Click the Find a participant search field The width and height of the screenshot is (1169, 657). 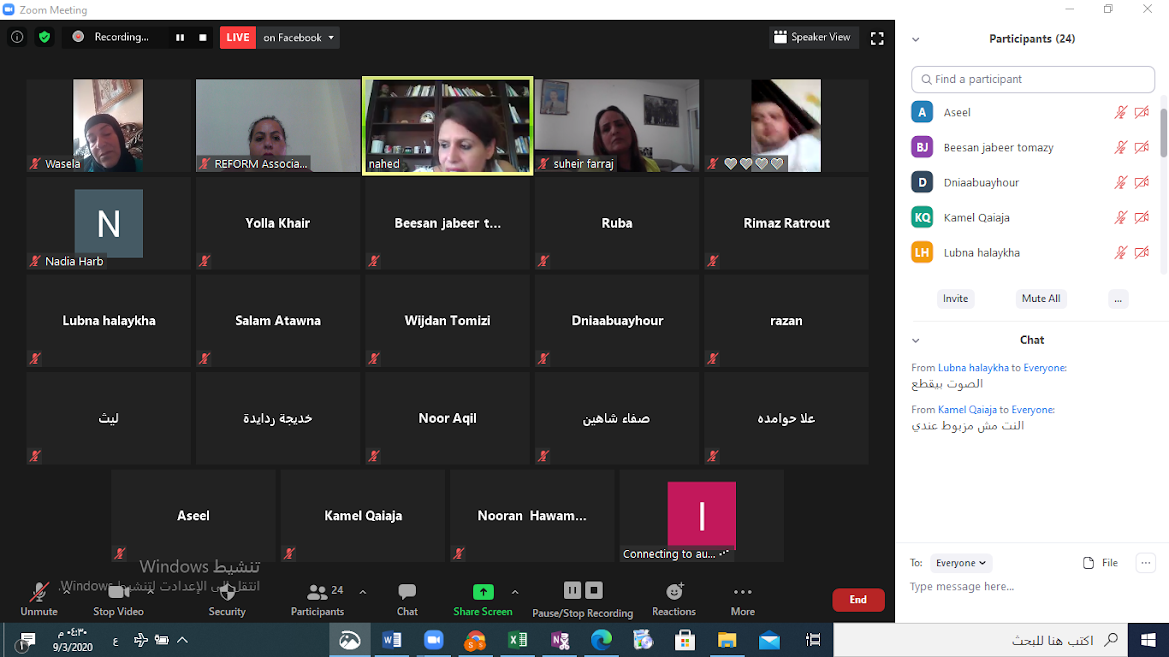1033,79
